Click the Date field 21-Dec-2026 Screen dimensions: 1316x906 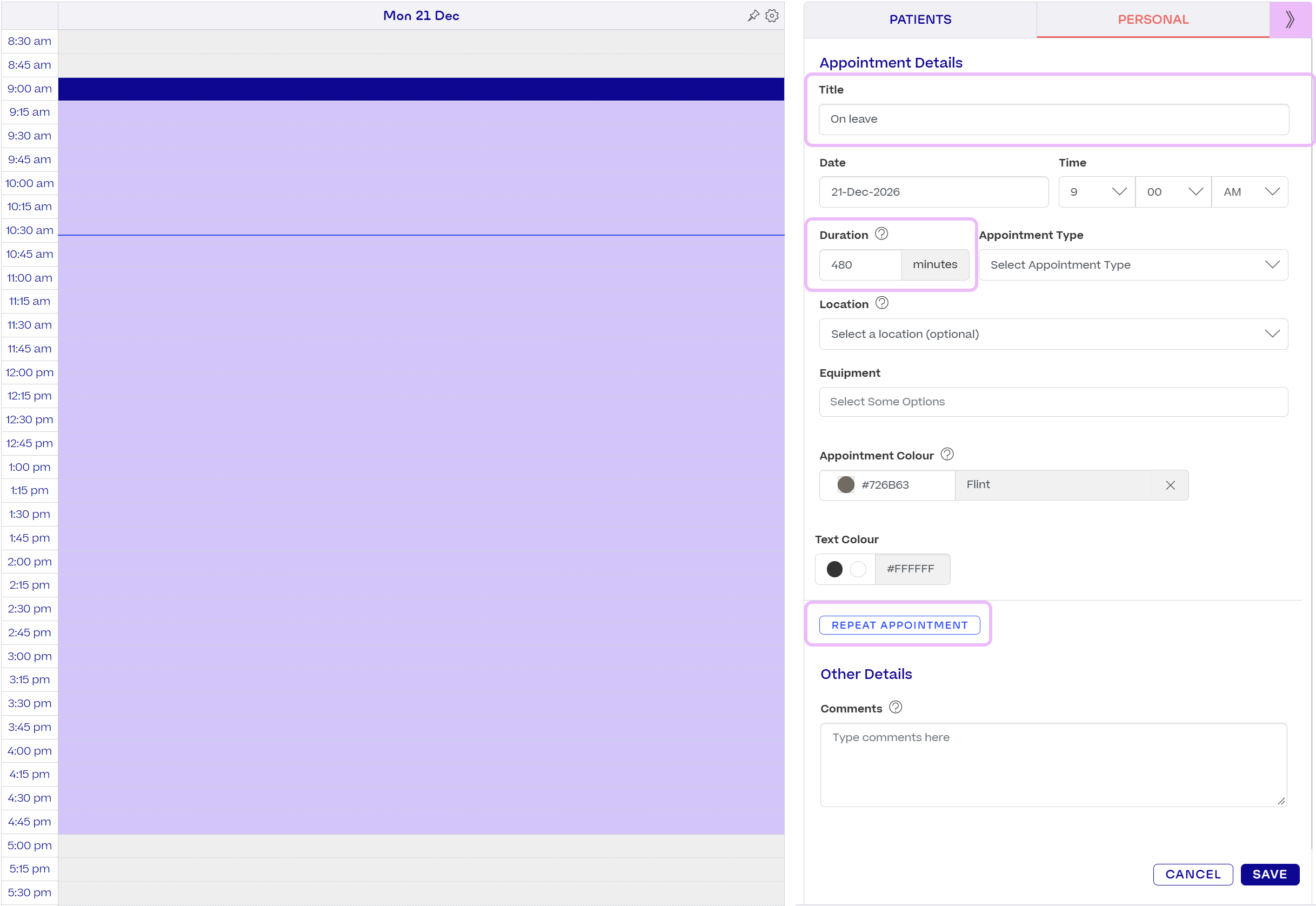(933, 192)
